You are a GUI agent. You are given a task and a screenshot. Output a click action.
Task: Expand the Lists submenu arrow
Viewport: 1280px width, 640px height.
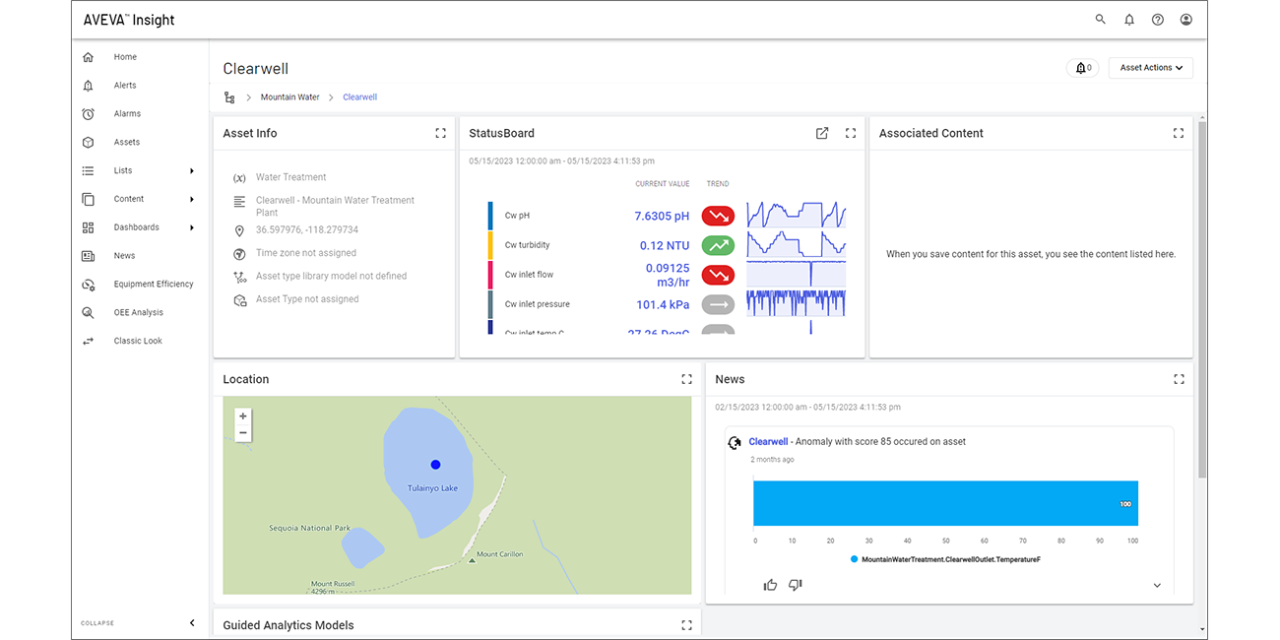click(x=192, y=171)
